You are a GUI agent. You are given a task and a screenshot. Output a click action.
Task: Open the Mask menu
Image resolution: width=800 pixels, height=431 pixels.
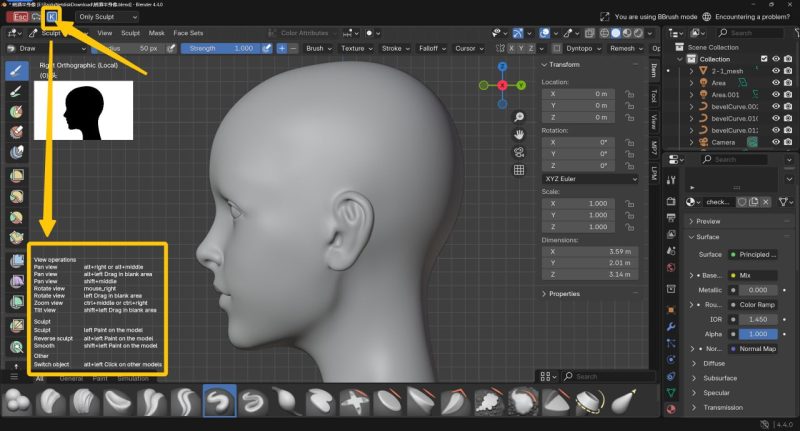[157, 33]
